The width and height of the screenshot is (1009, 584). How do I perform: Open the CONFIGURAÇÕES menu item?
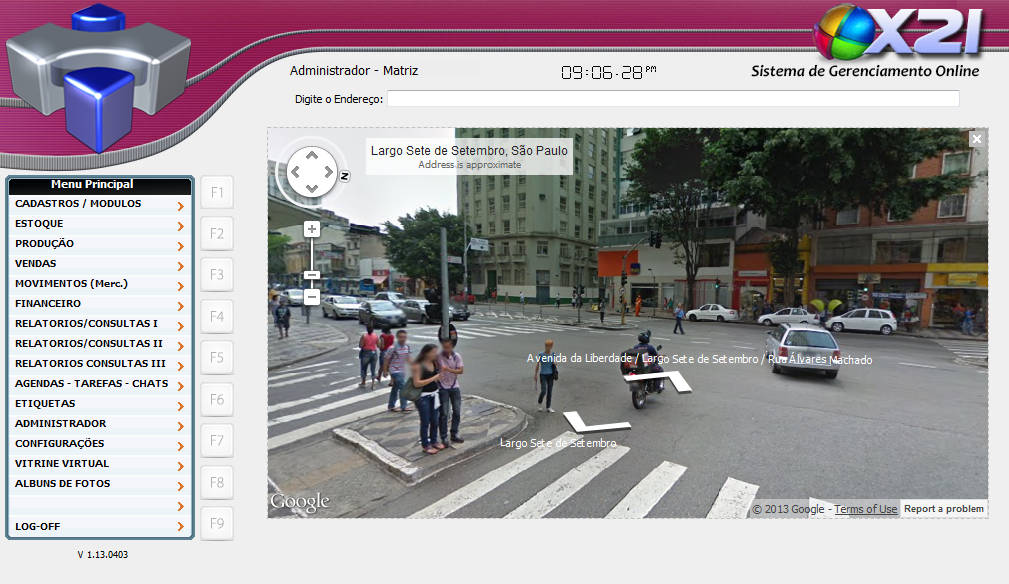tap(59, 444)
